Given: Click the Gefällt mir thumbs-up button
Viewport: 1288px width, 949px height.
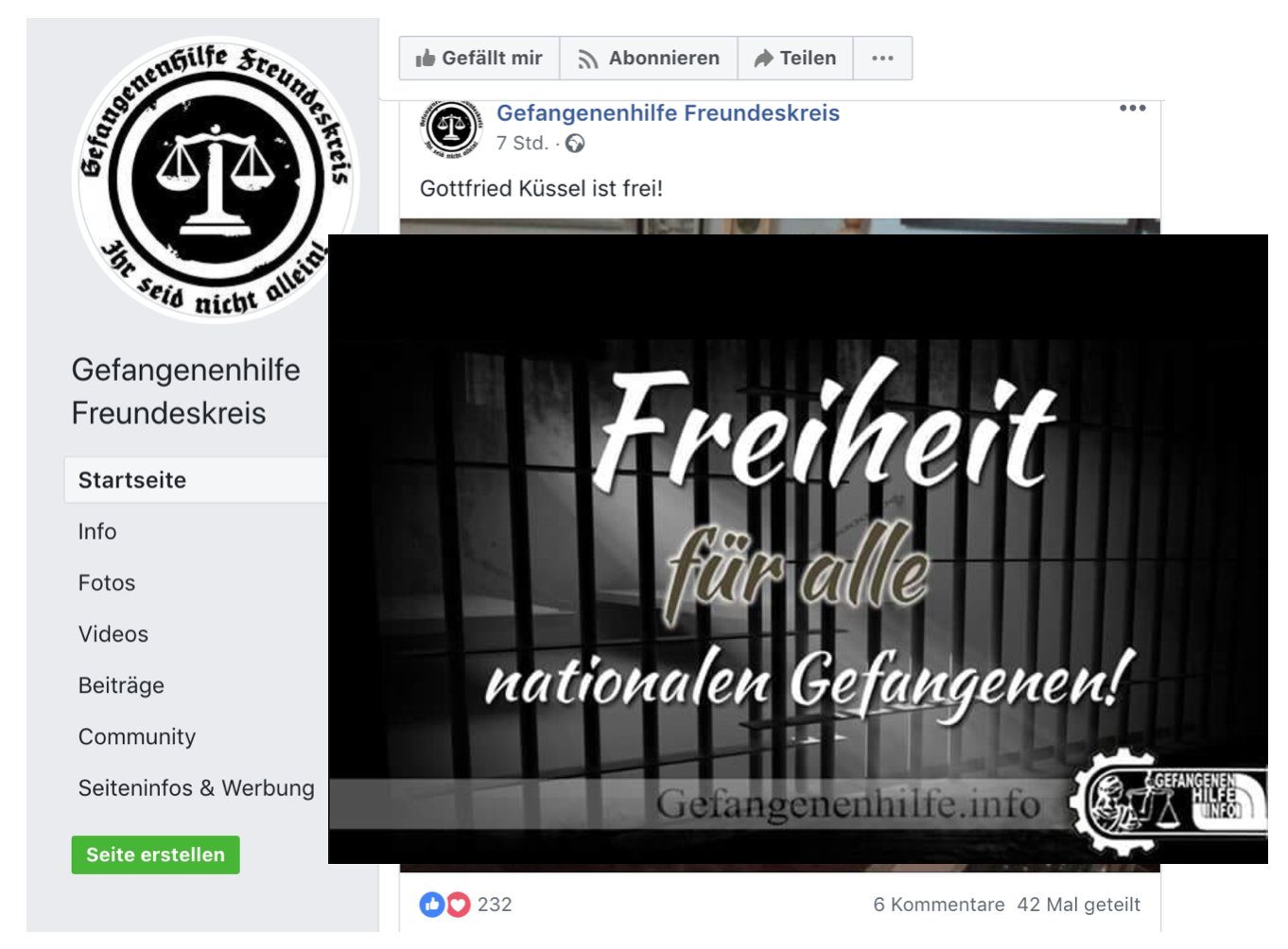Looking at the screenshot, I should coord(479,59).
